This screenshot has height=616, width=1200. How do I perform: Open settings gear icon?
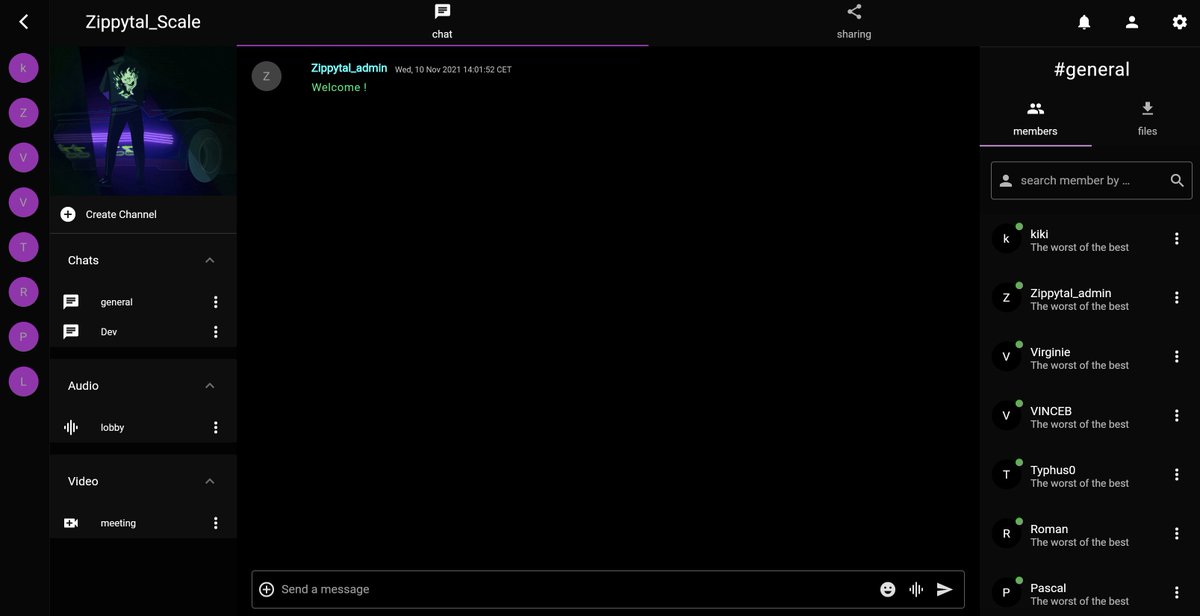click(1179, 22)
